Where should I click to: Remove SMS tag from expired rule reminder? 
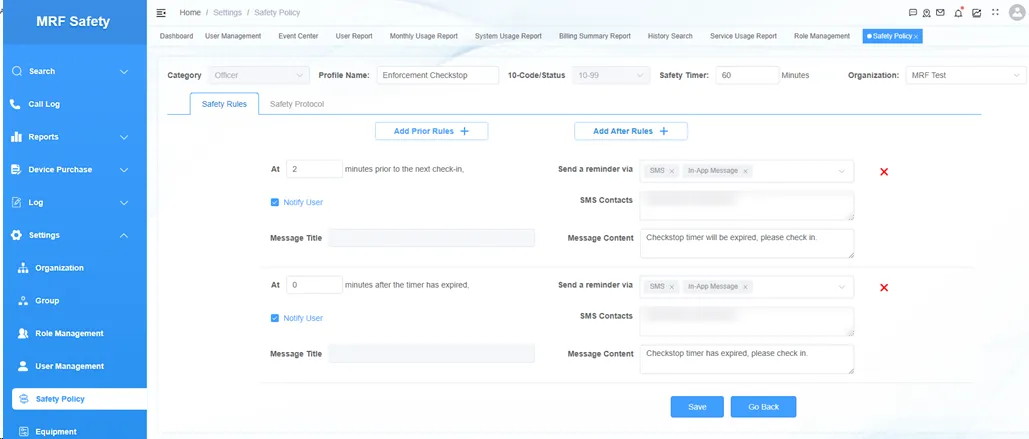coord(671,287)
